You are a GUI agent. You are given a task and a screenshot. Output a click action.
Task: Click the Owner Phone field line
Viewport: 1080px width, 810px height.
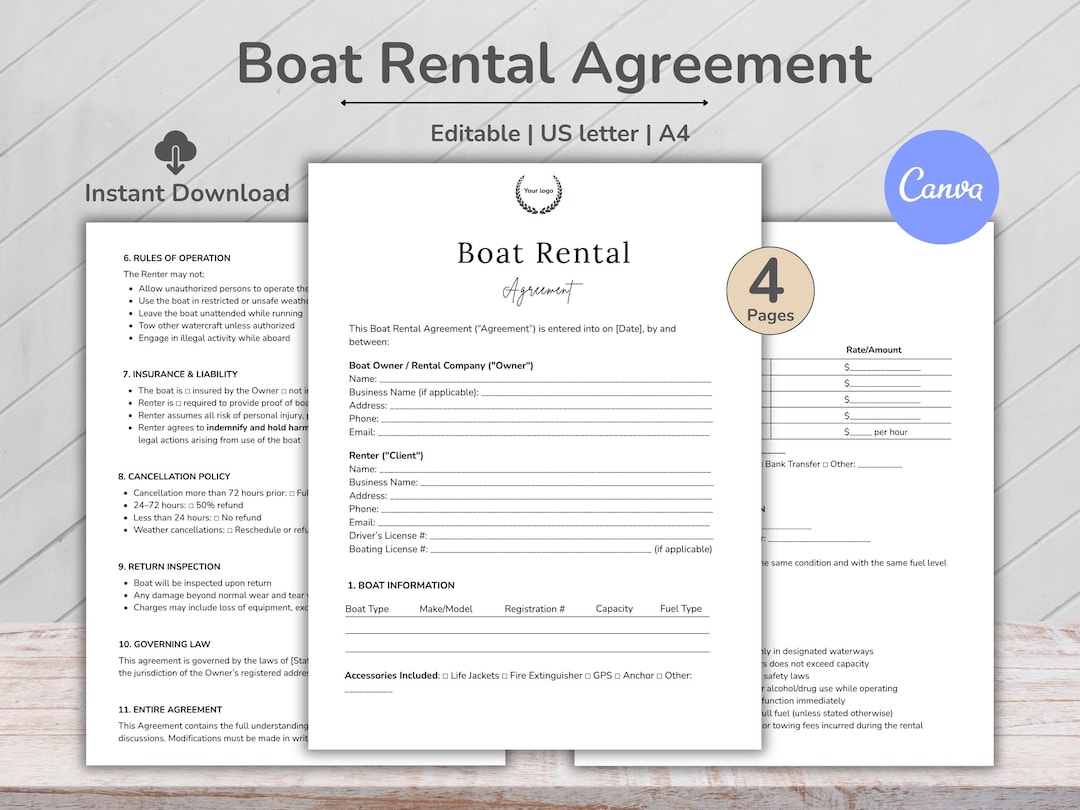547,419
